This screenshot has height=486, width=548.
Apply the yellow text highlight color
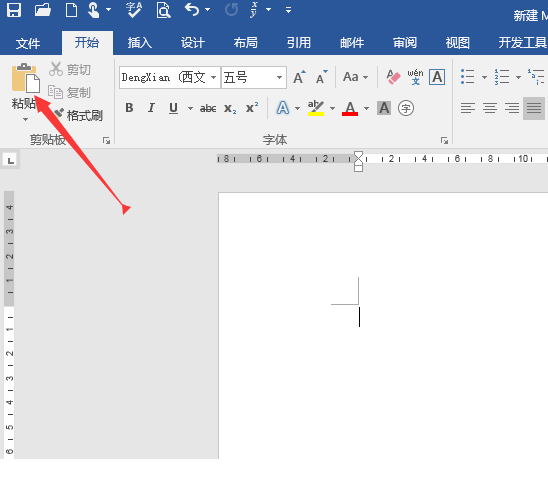[x=316, y=108]
